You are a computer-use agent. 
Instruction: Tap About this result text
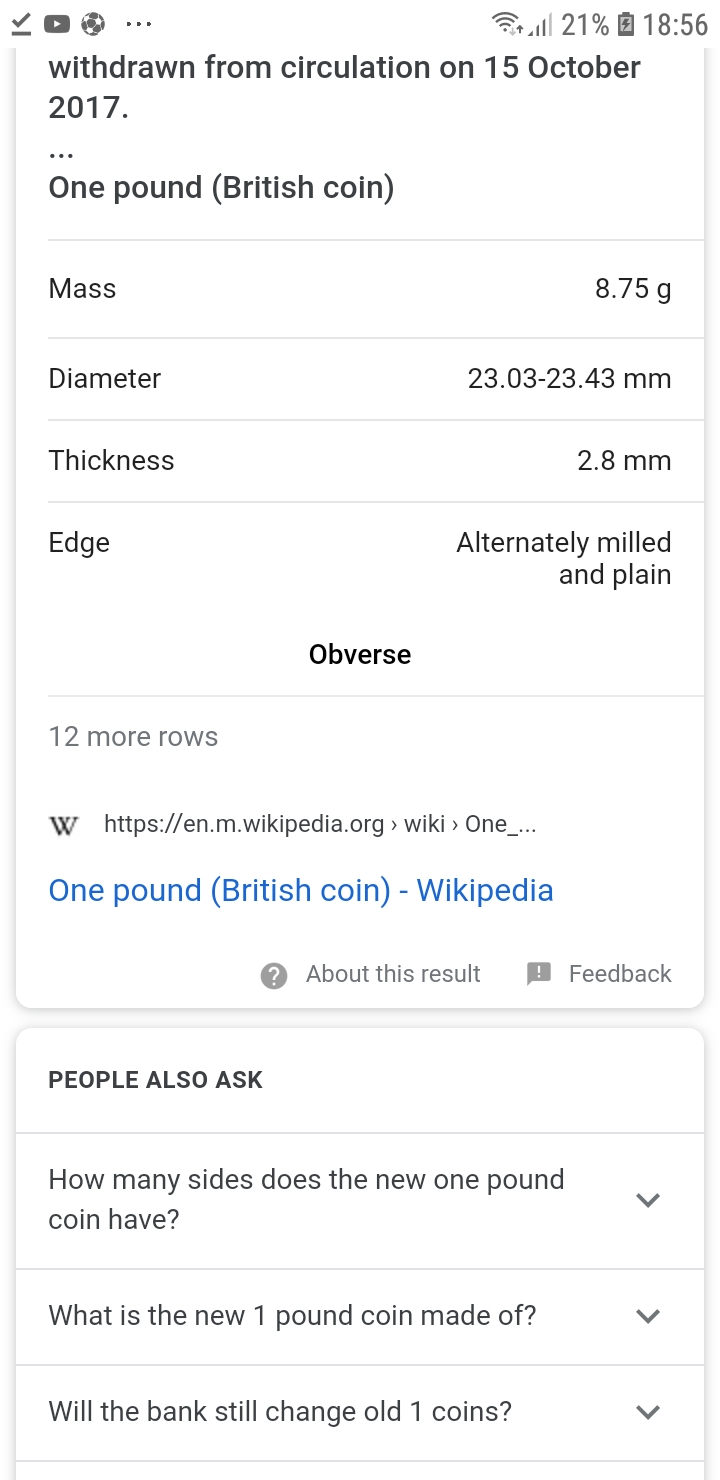(393, 974)
